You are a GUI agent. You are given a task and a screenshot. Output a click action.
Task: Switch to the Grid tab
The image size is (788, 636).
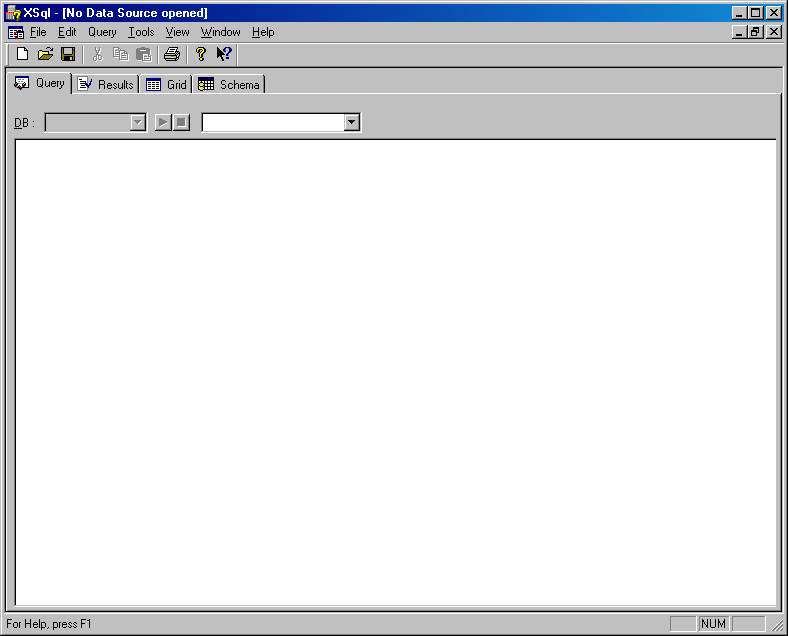click(x=166, y=84)
